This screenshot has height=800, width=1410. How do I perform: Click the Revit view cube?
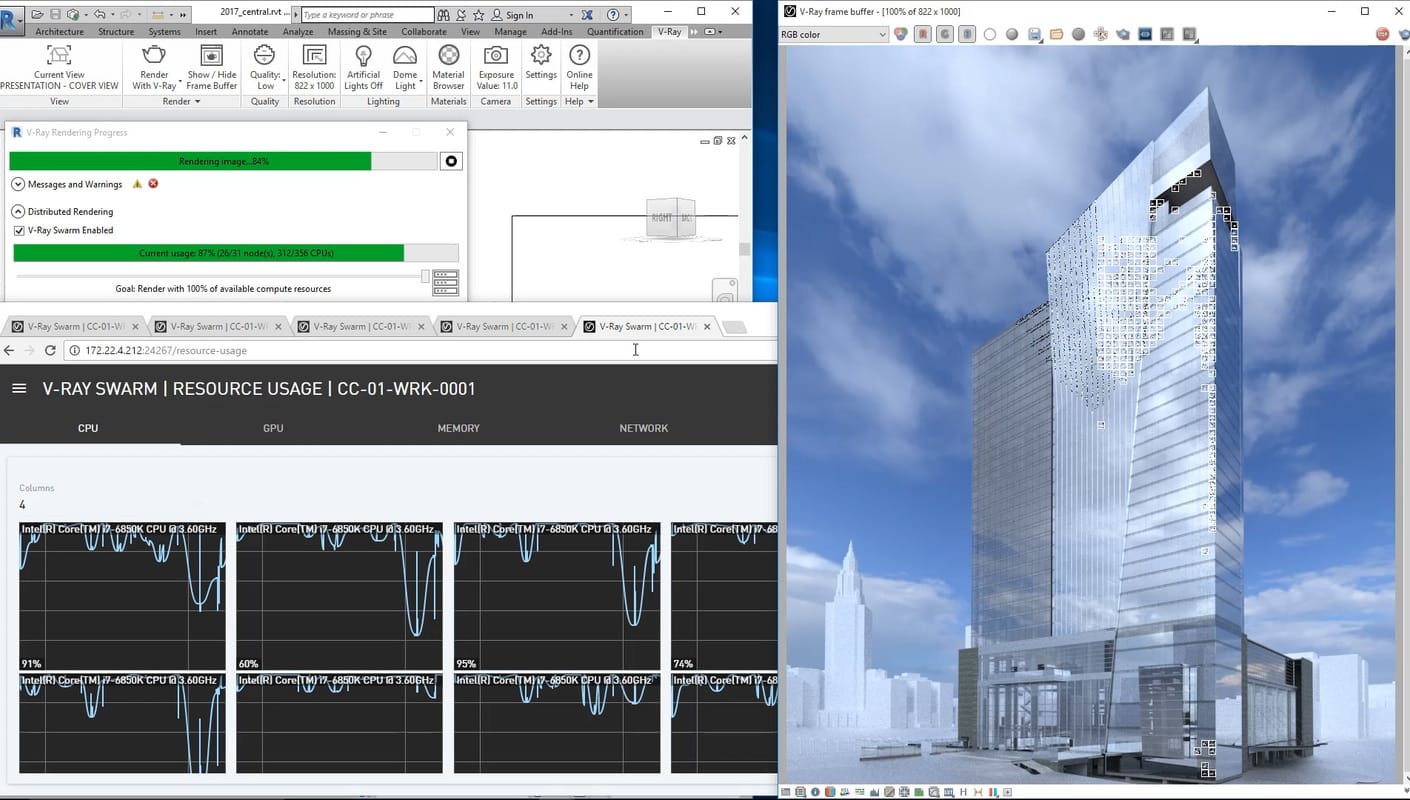(x=671, y=218)
